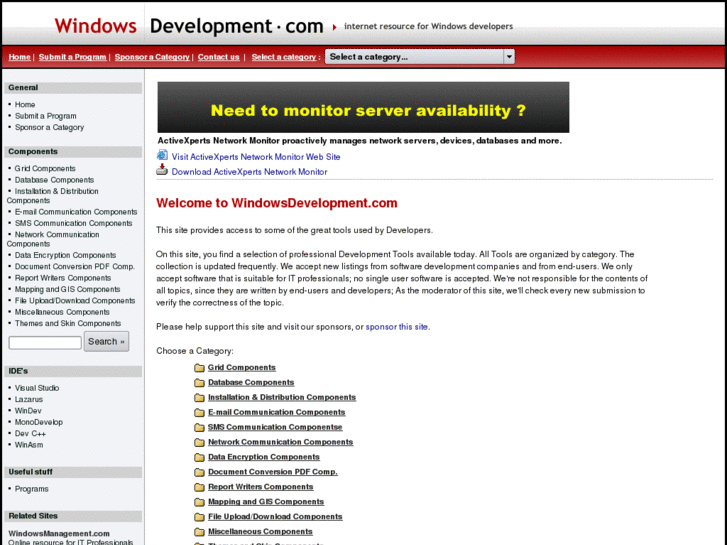Viewport: 727px width, 545px height.
Task: Click the sidebar search input field
Action: click(x=45, y=343)
